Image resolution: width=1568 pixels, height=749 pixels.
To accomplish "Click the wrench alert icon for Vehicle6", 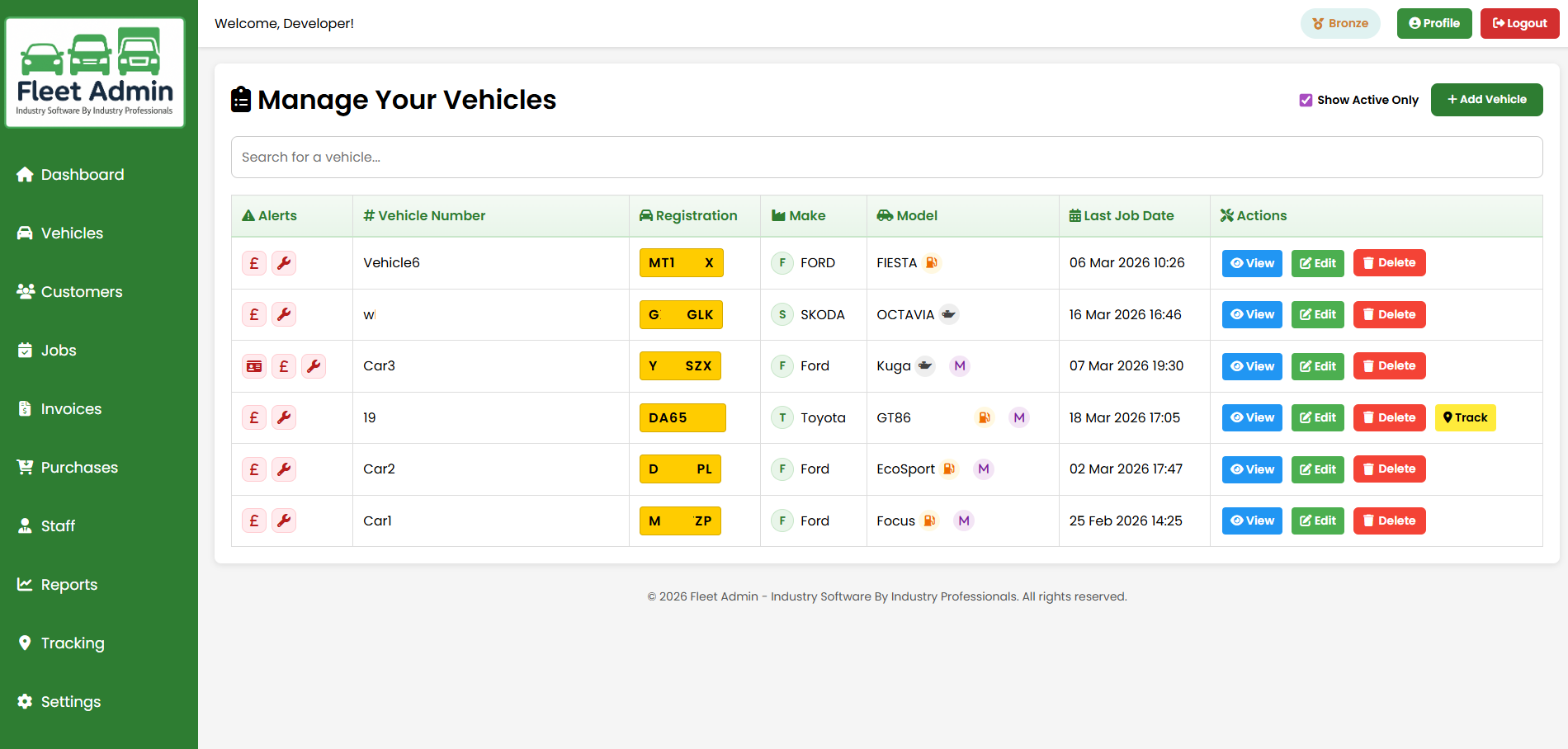I will 284,263.
